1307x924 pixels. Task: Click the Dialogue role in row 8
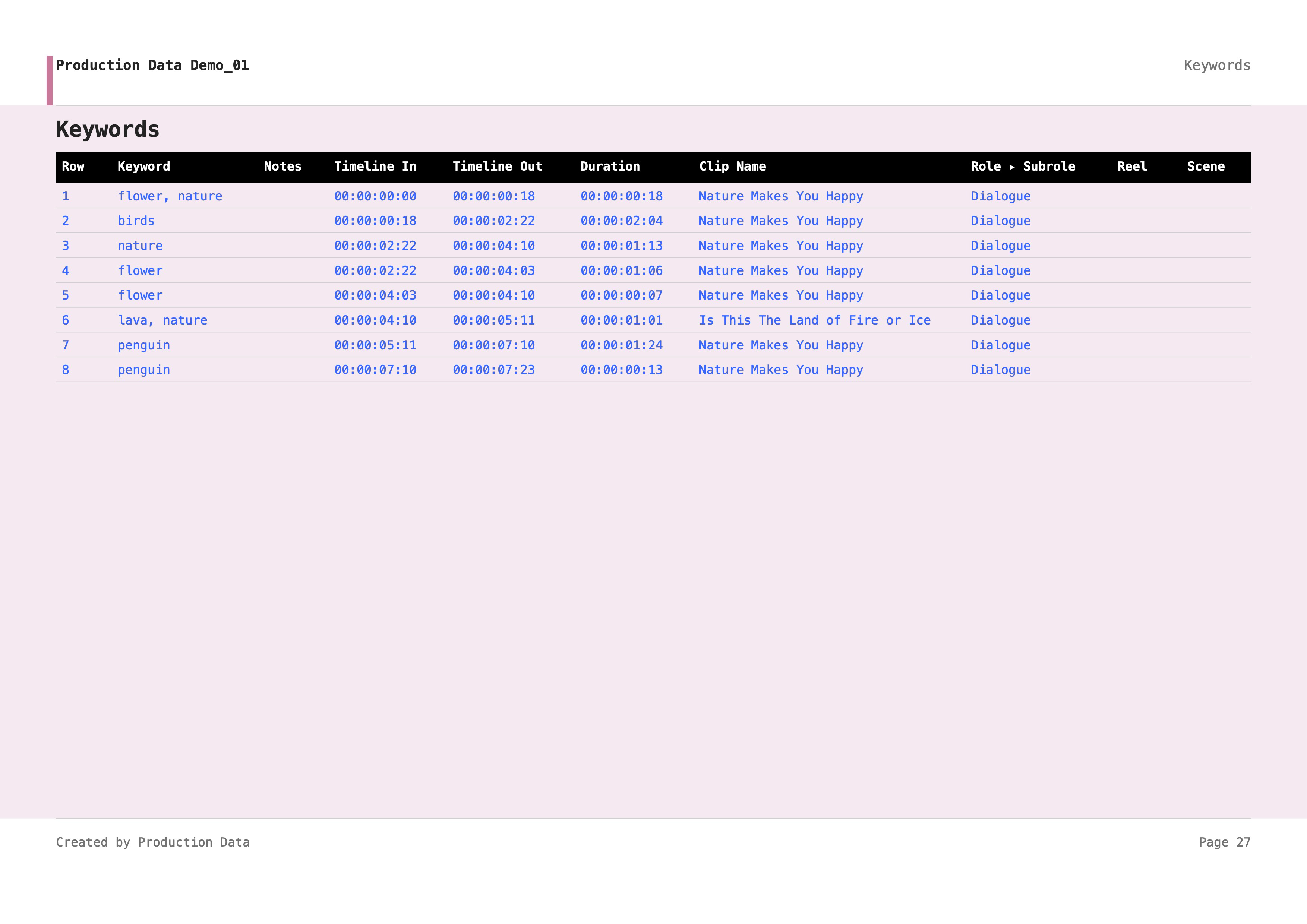tap(1001, 370)
